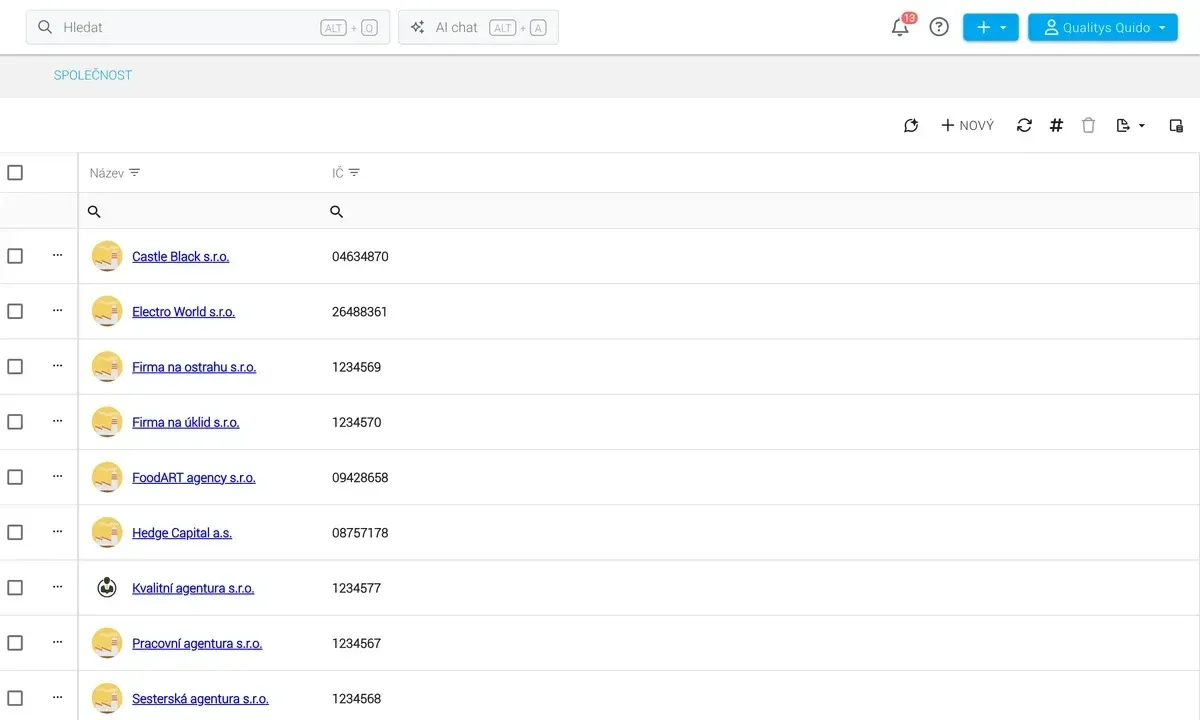Sort by the Název column header

point(107,173)
